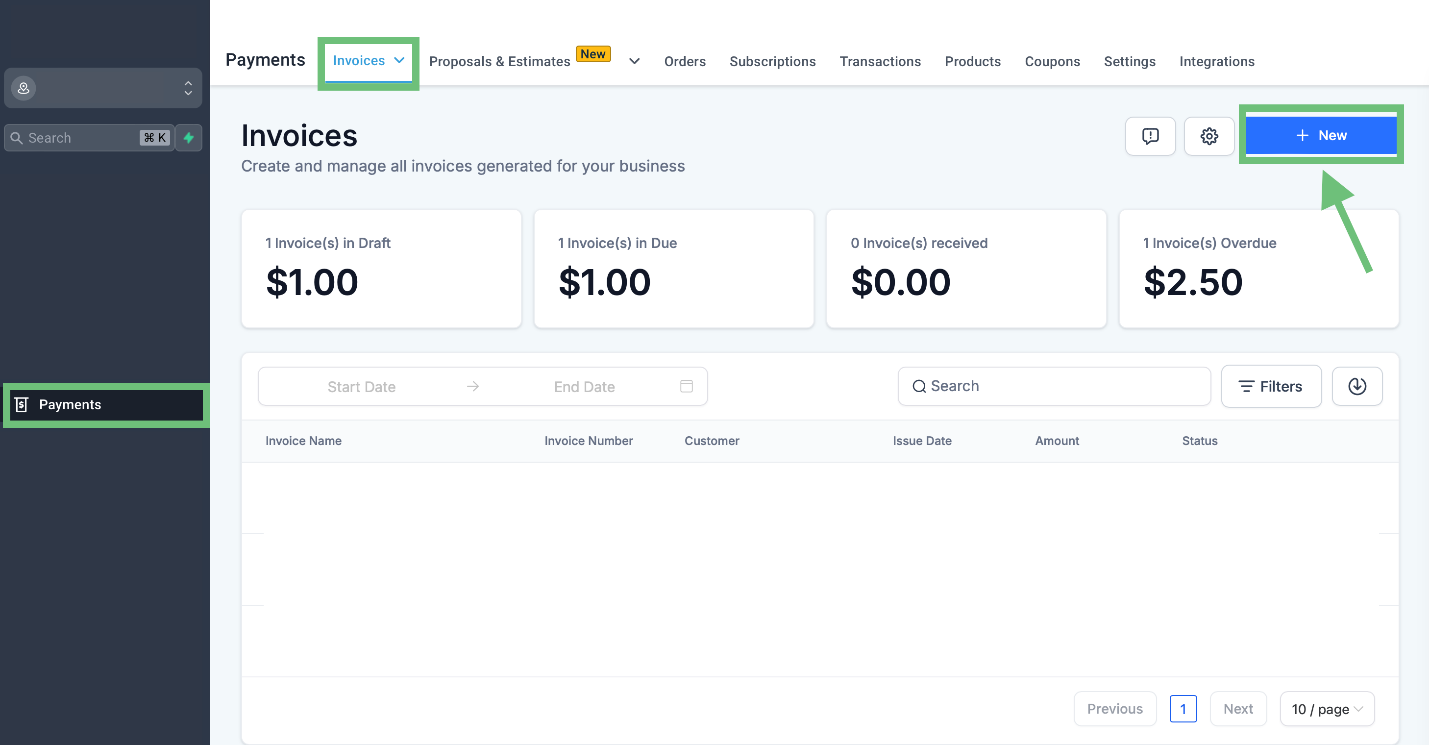Click the Next page button

[1238, 709]
